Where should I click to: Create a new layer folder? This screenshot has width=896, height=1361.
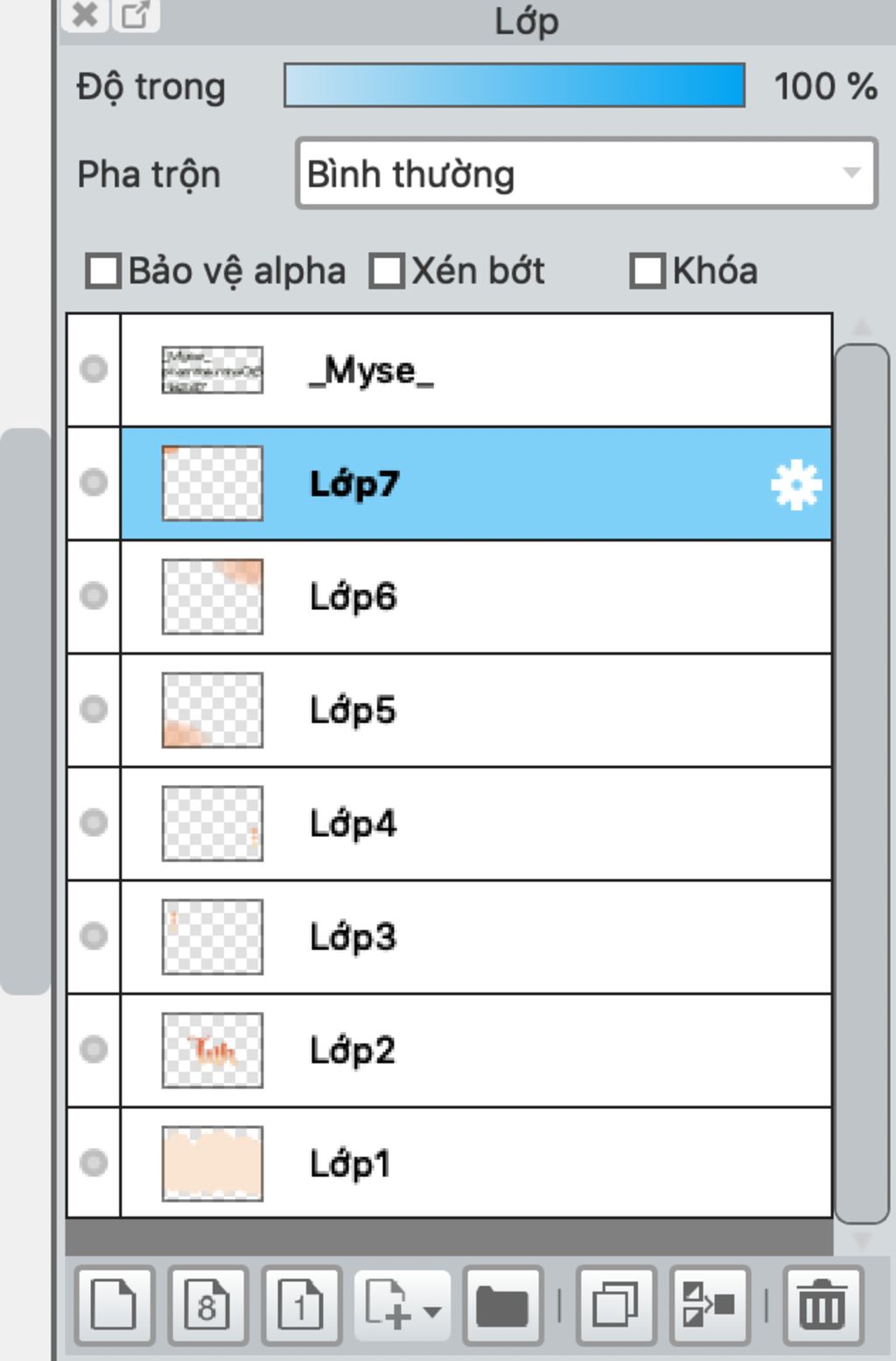502,1305
